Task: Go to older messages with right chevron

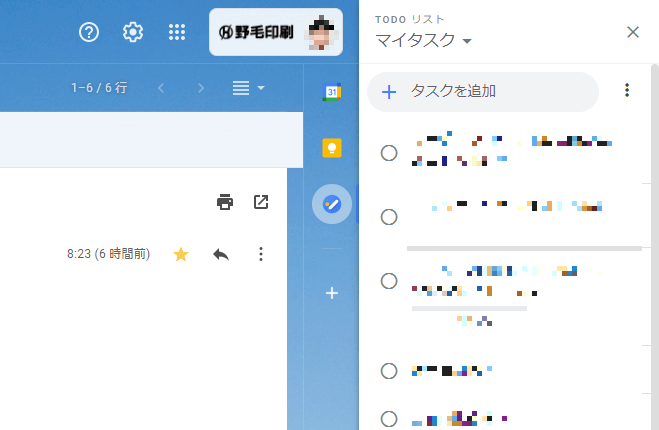Action: pyautogui.click(x=201, y=88)
